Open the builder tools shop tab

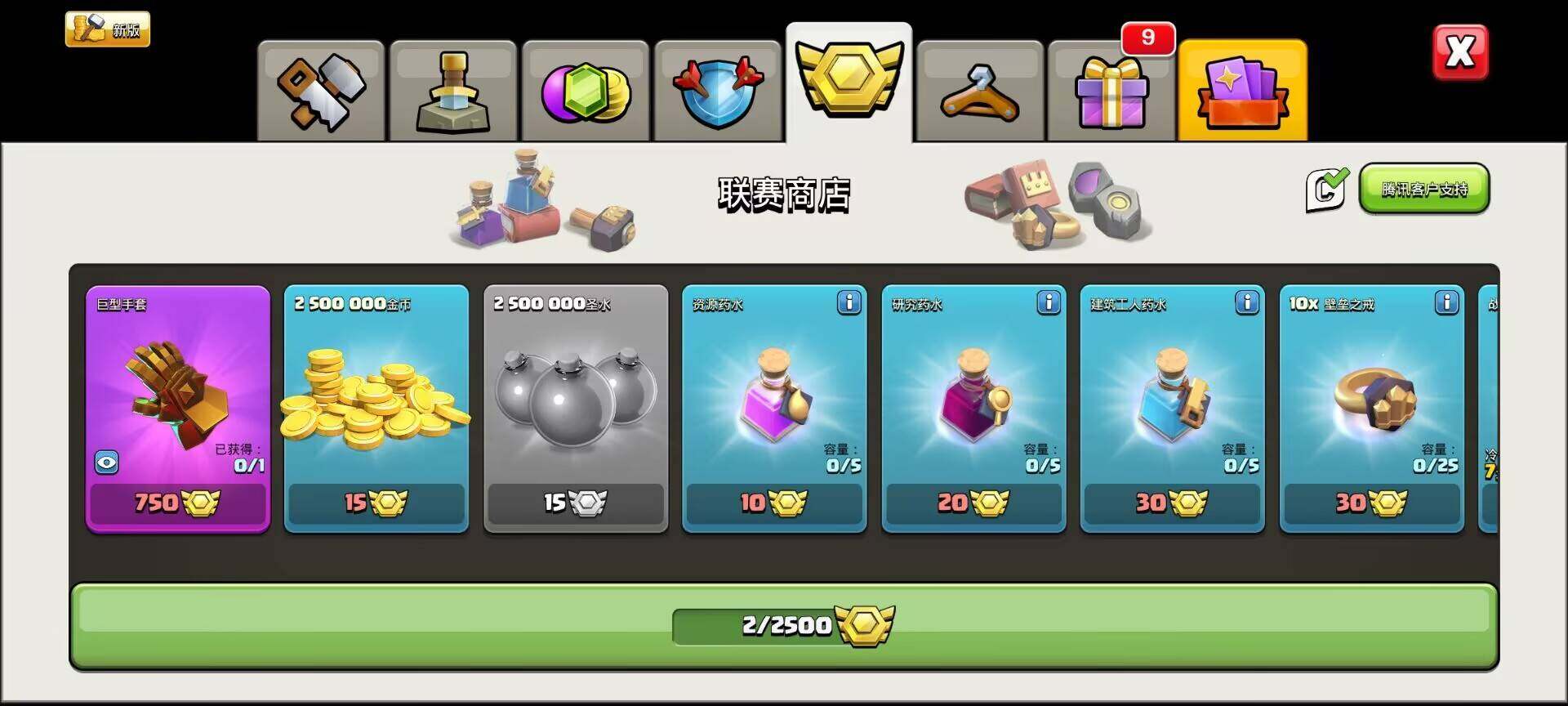click(321, 90)
